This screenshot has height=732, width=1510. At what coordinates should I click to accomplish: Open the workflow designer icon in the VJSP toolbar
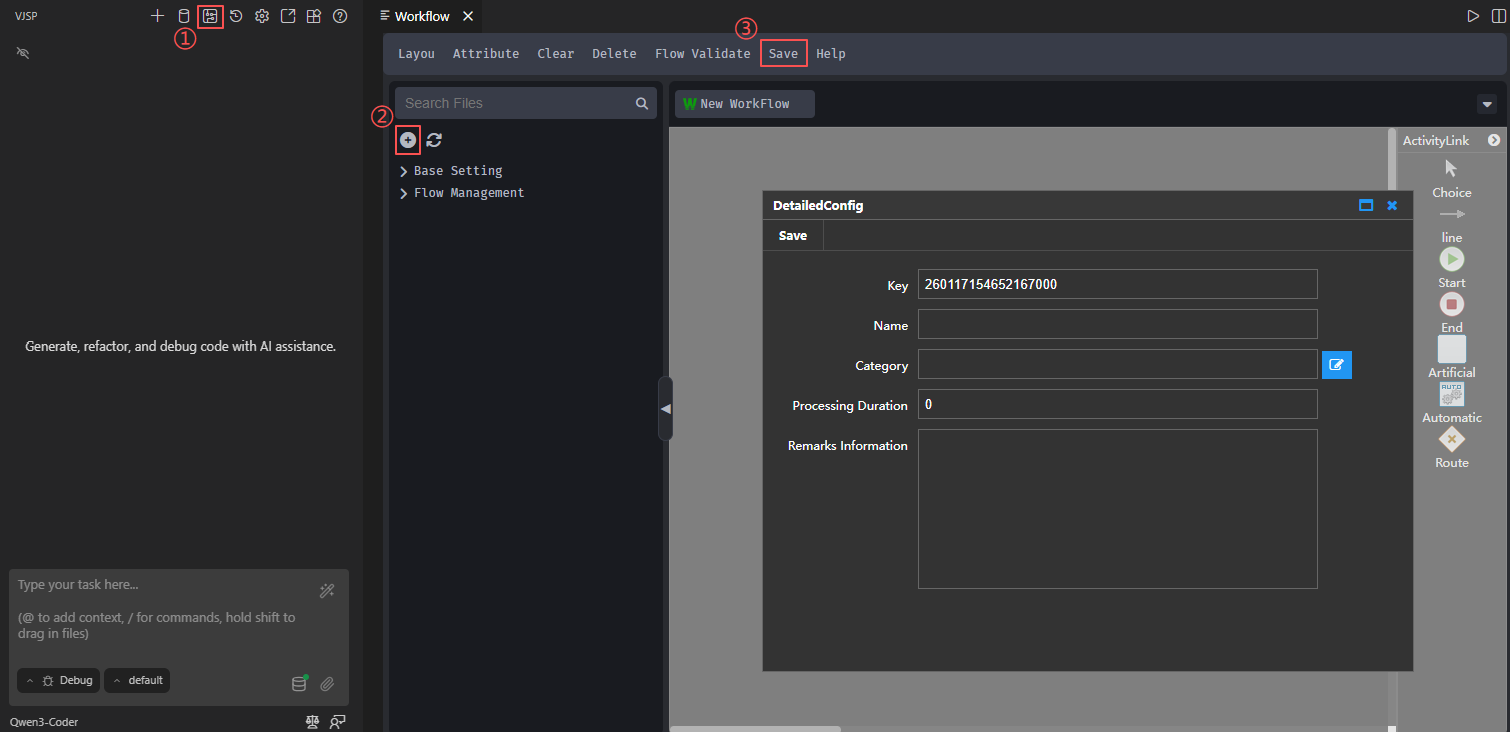[210, 16]
